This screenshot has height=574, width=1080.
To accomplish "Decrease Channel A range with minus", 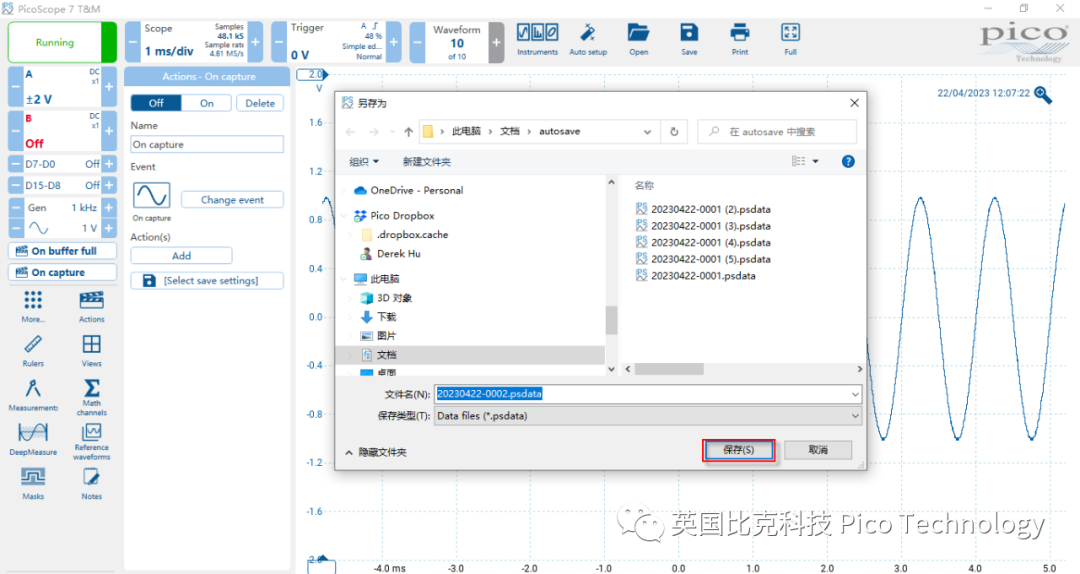I will [15, 87].
